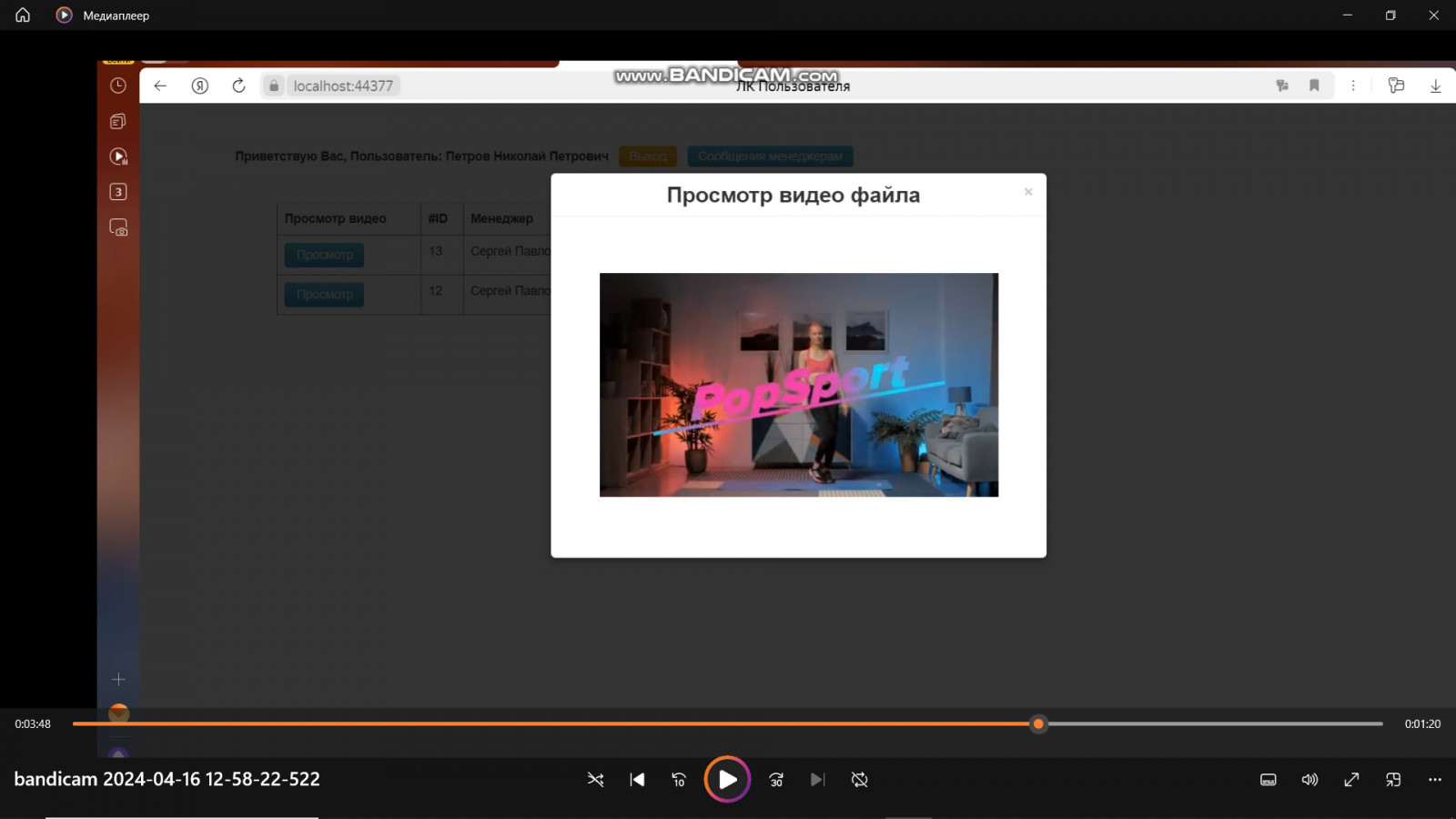Toggle shuffle mode in the player
The image size is (1456, 819).
pyautogui.click(x=595, y=780)
